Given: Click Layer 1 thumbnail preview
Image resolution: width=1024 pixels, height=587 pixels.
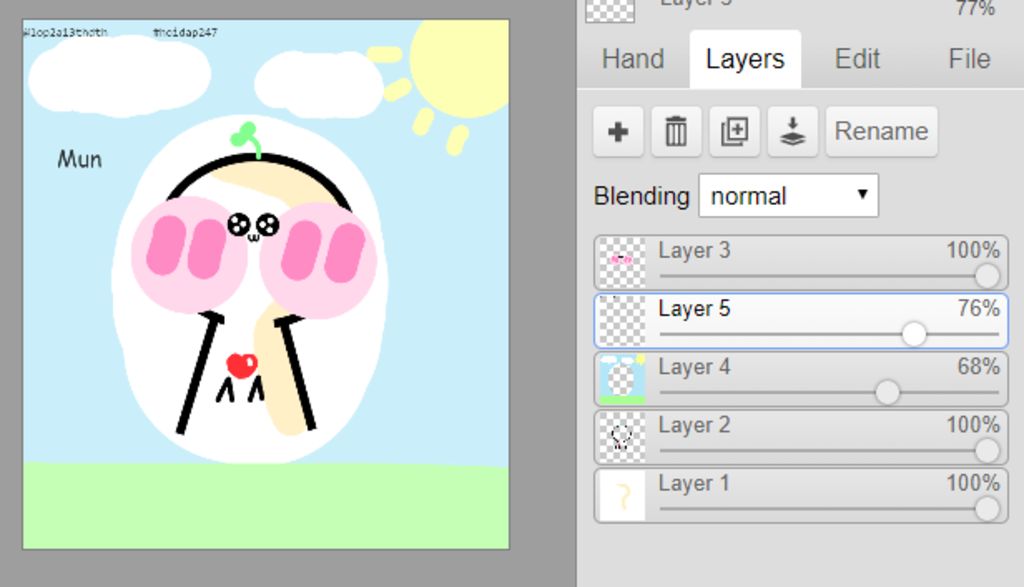Looking at the screenshot, I should coord(622,495).
